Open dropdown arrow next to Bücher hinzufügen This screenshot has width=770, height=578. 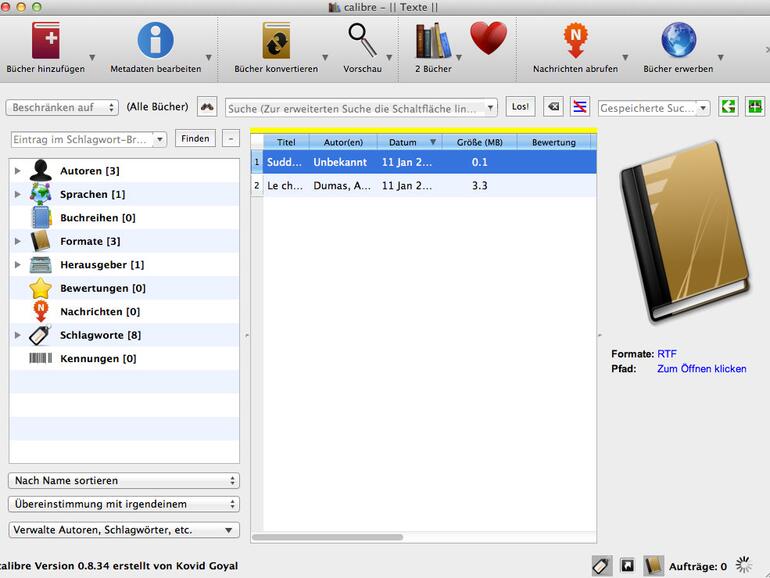92,57
